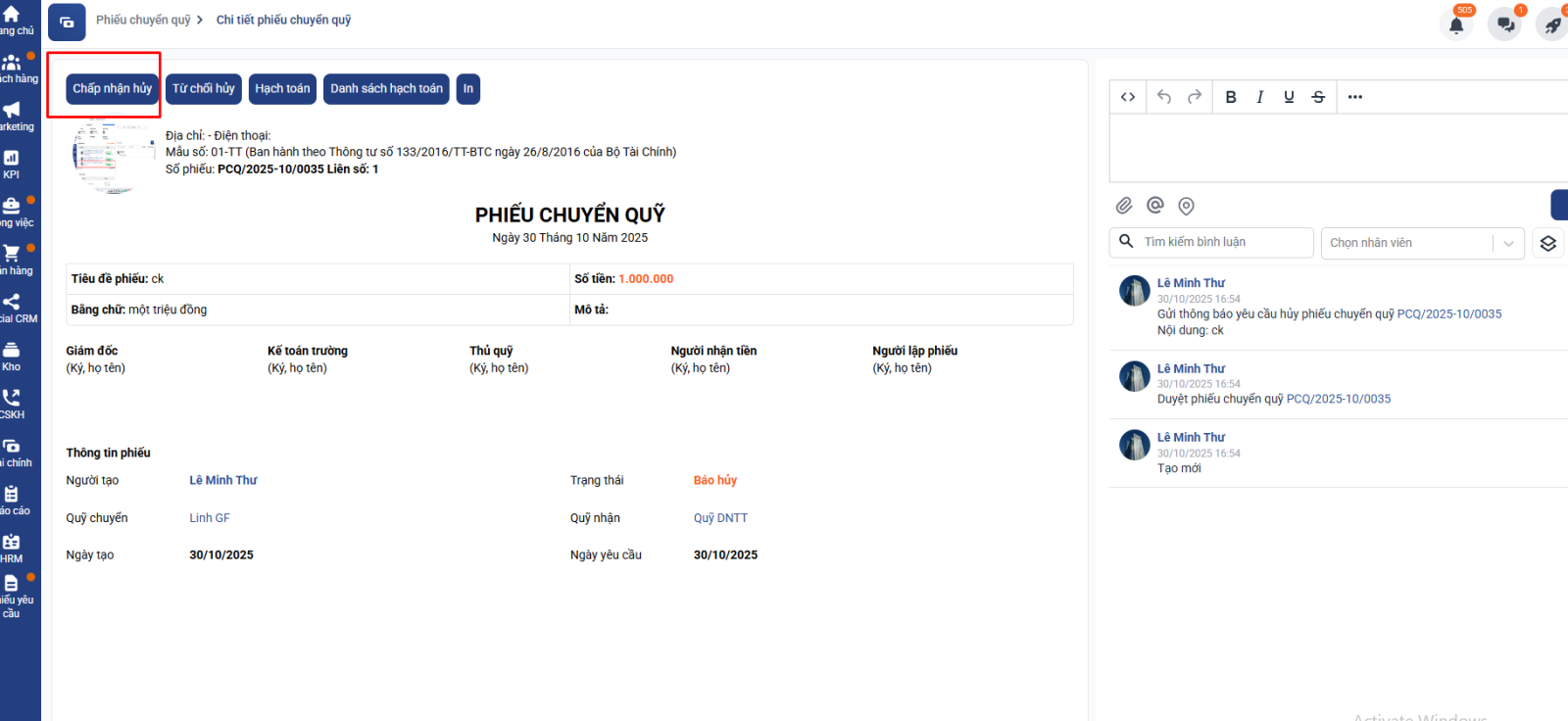Toggle the code view icon
1568x721 pixels.
(x=1128, y=97)
